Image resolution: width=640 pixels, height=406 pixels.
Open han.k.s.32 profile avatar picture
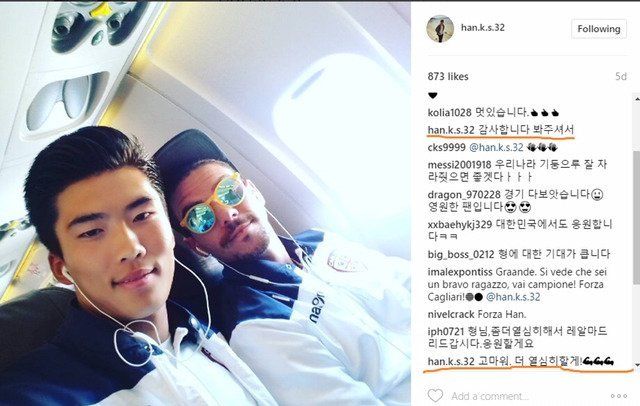(440, 29)
